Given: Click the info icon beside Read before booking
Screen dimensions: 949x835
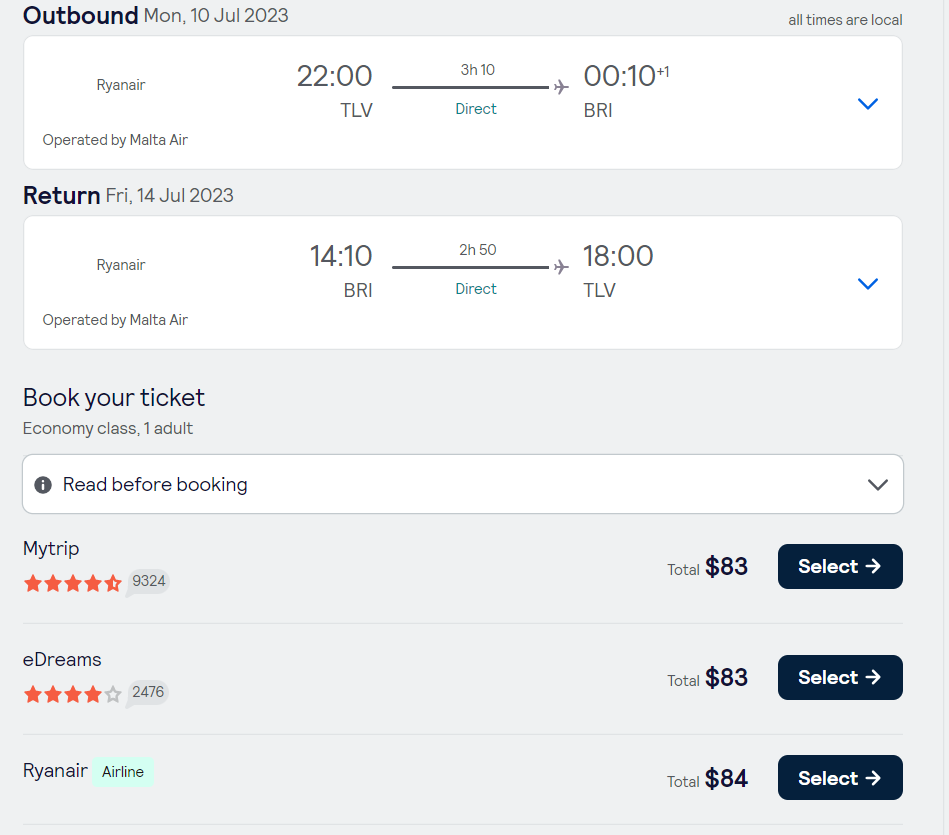Looking at the screenshot, I should (x=43, y=485).
